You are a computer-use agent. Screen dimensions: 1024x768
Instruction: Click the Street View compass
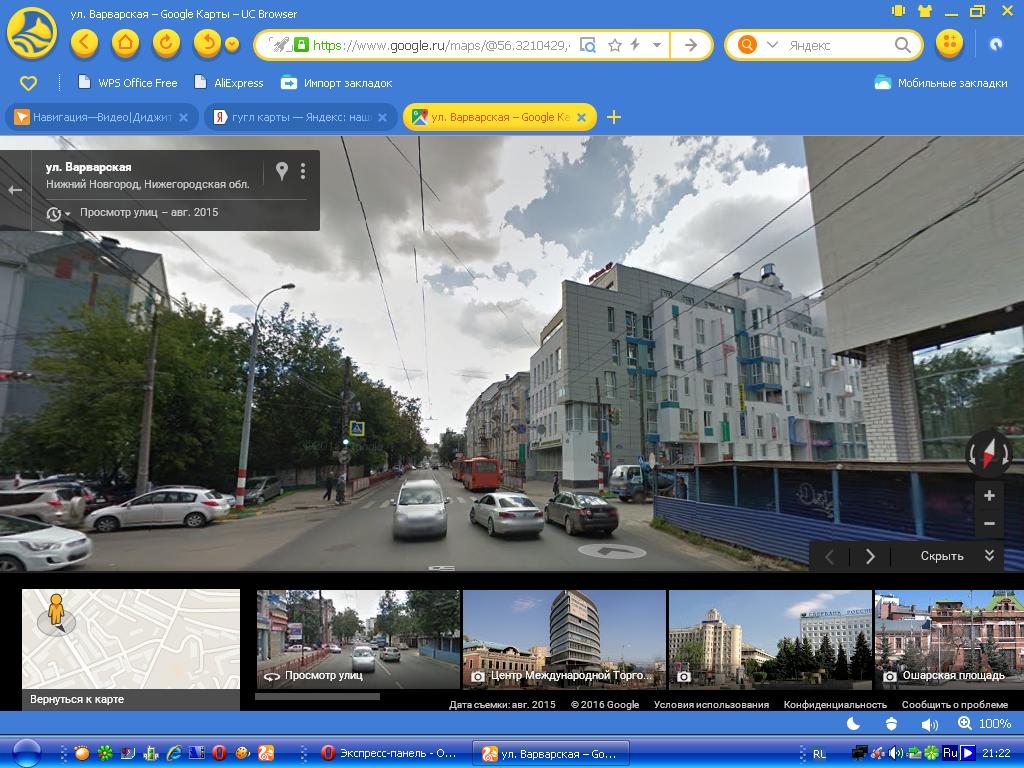989,453
